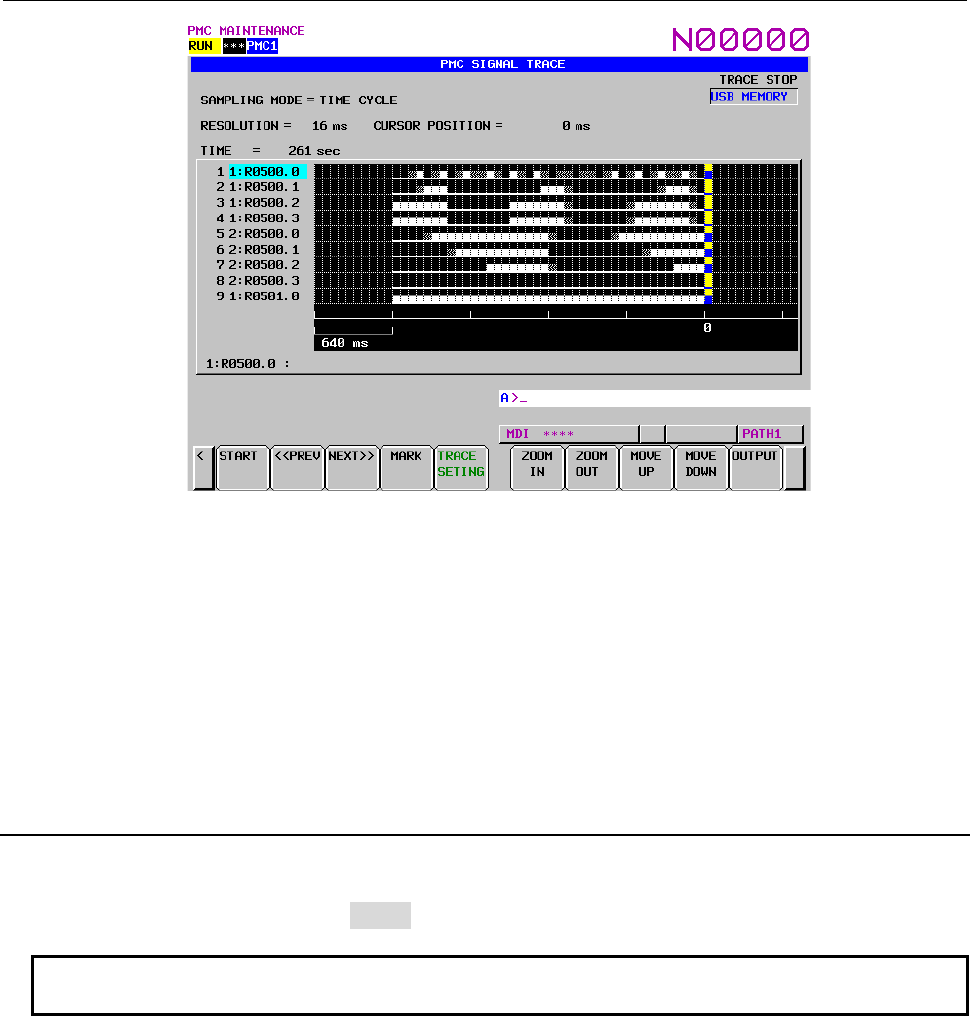Select signal row 5 labeled 2:R0500.0
The height and width of the screenshot is (1016, 970).
coord(258,234)
